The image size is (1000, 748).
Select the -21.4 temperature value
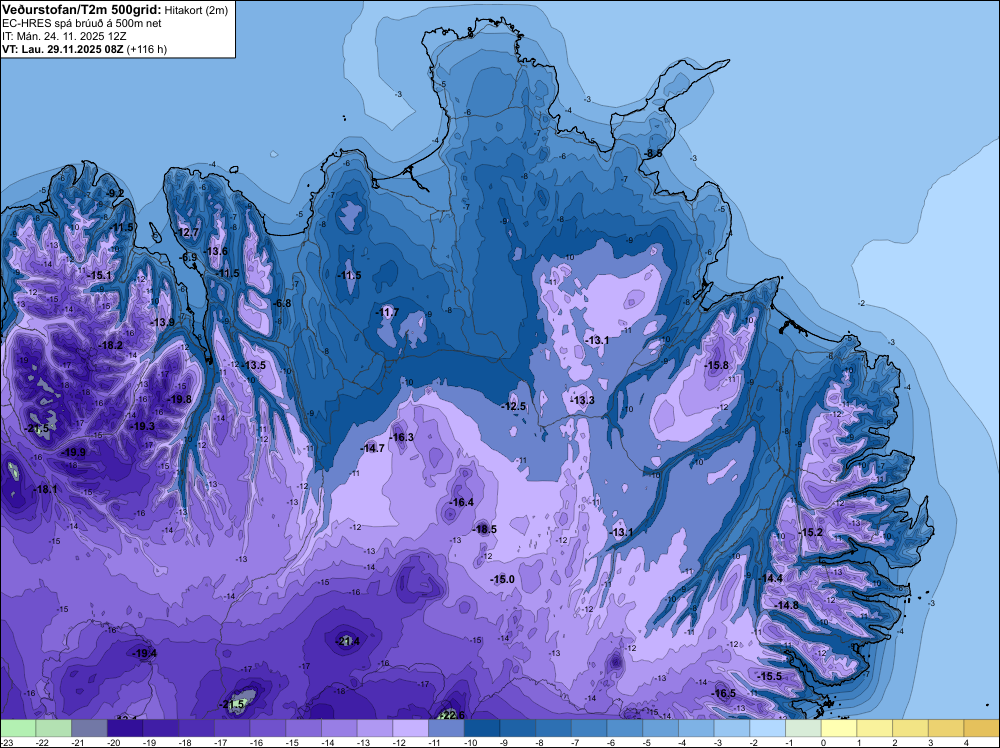click(348, 642)
